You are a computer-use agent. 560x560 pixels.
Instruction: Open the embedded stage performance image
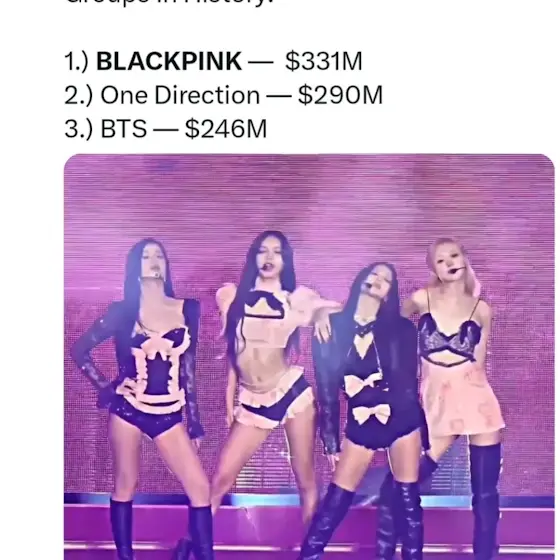[309, 357]
